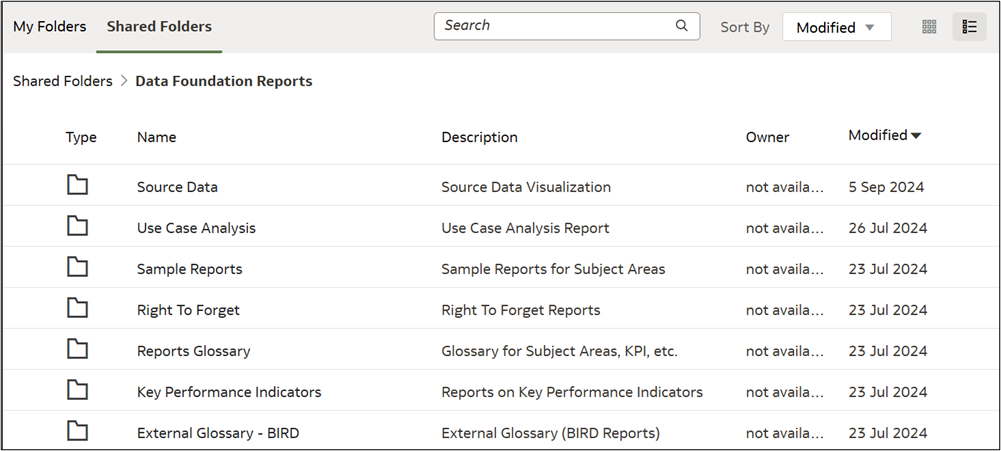Click the Key Performance Indicators folder icon
The width and height of the screenshot is (1001, 451).
77,390
